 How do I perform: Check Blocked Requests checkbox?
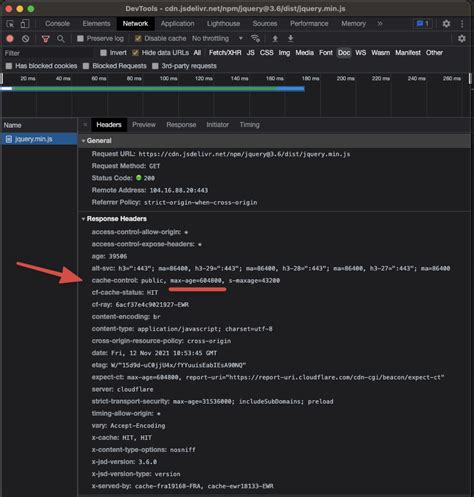point(86,66)
